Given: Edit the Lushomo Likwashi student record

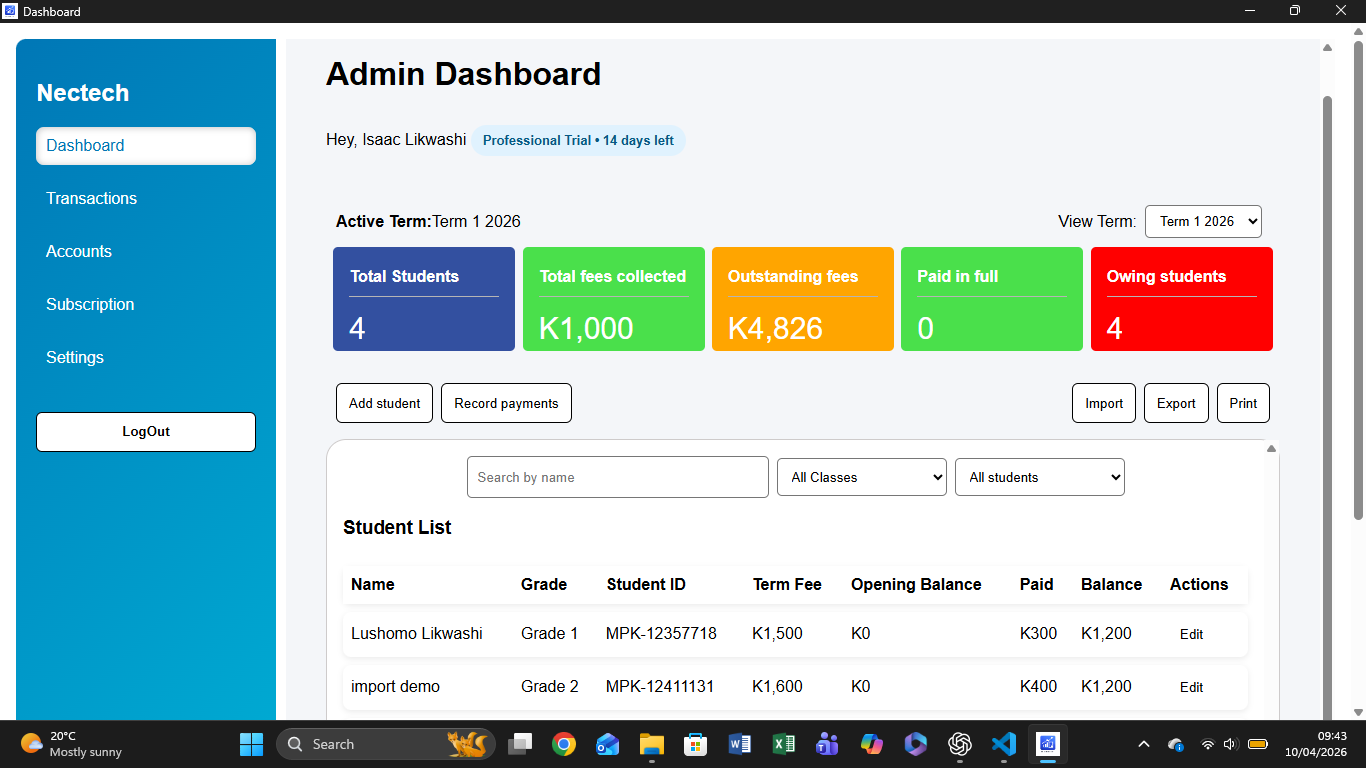Looking at the screenshot, I should pyautogui.click(x=1191, y=634).
